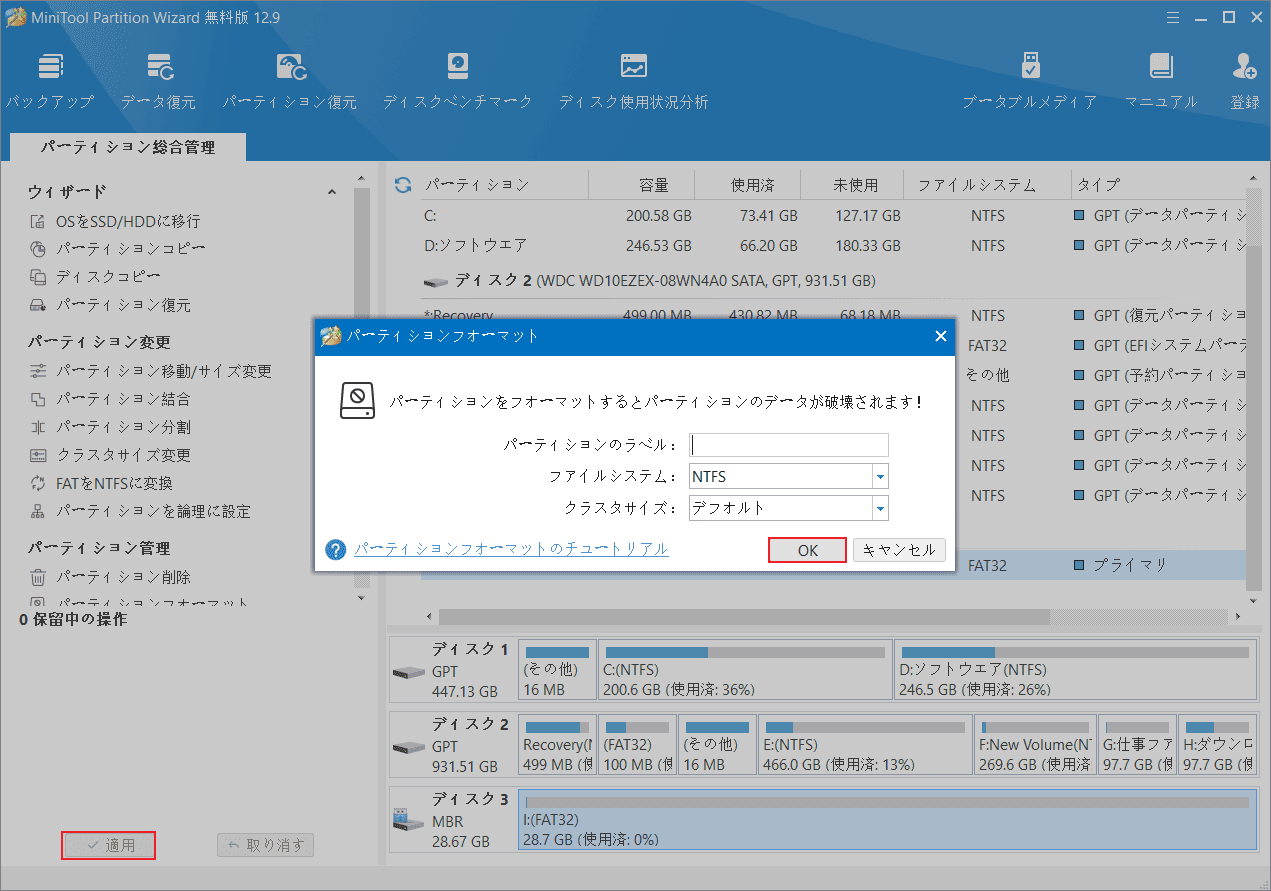Open the マニュアル manual
This screenshot has height=891, width=1271.
click(x=1161, y=81)
